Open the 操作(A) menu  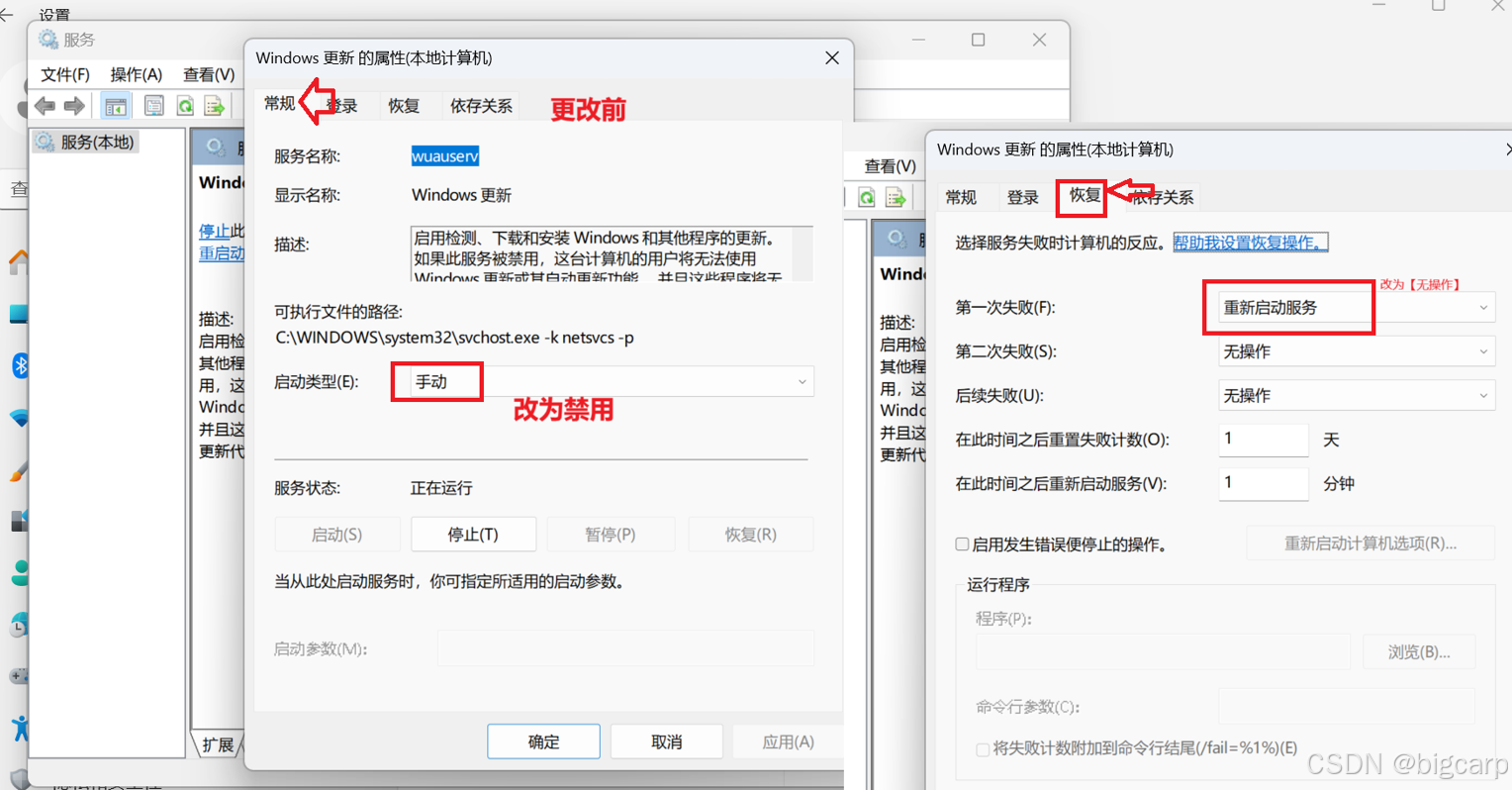pos(137,74)
